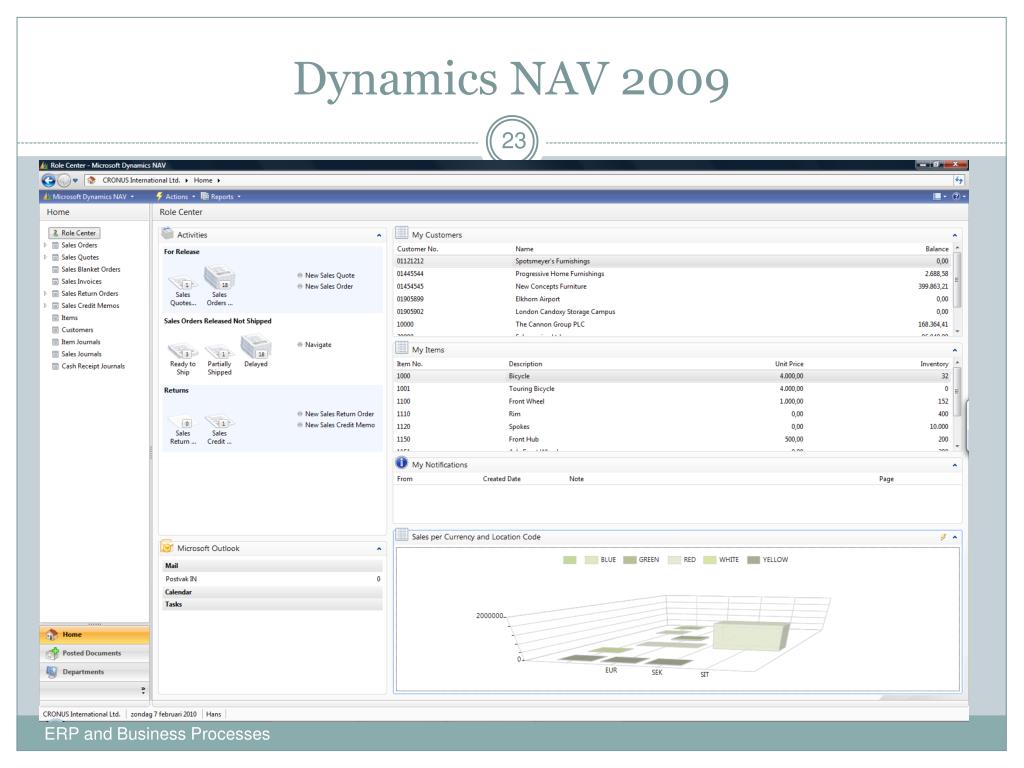This screenshot has height=768, width=1024.
Task: Click the My Customers list scrollbar
Action: tap(957, 289)
